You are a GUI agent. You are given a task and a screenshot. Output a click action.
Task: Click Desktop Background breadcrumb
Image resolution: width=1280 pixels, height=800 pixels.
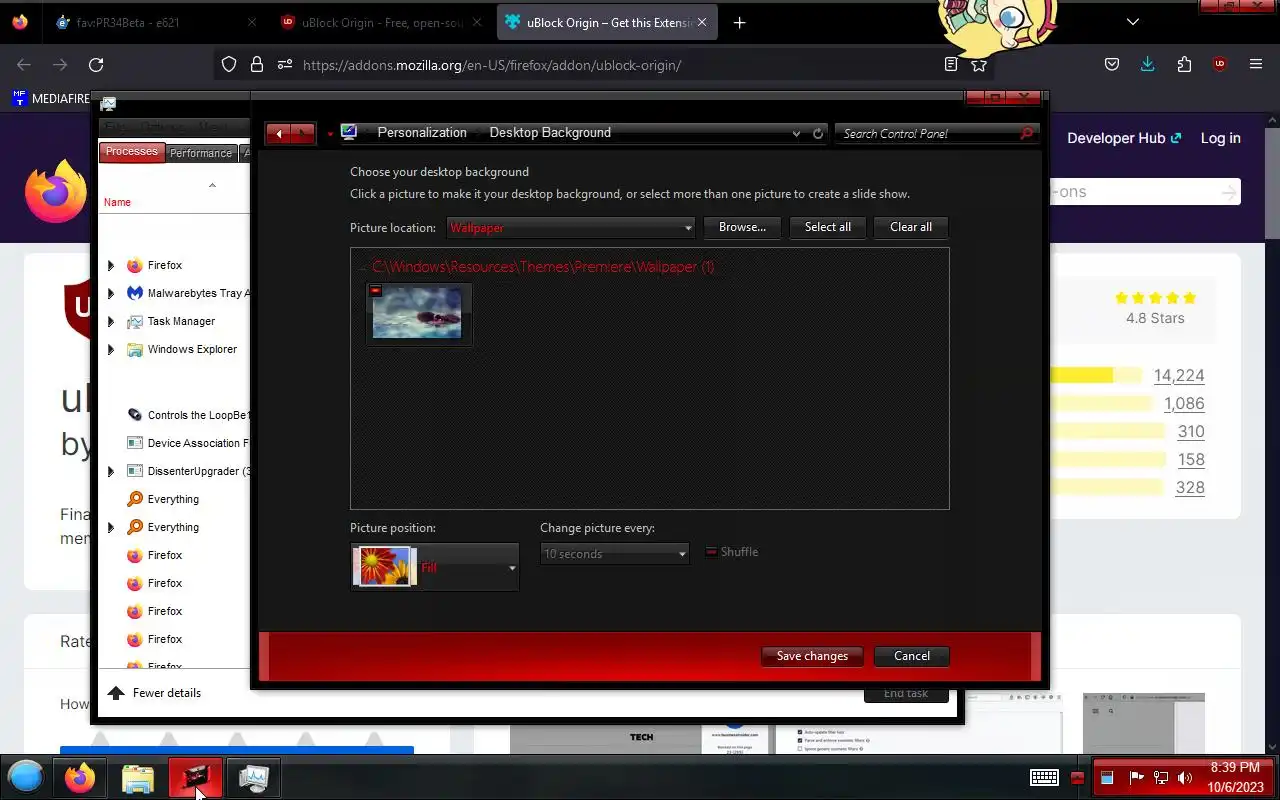coord(550,132)
